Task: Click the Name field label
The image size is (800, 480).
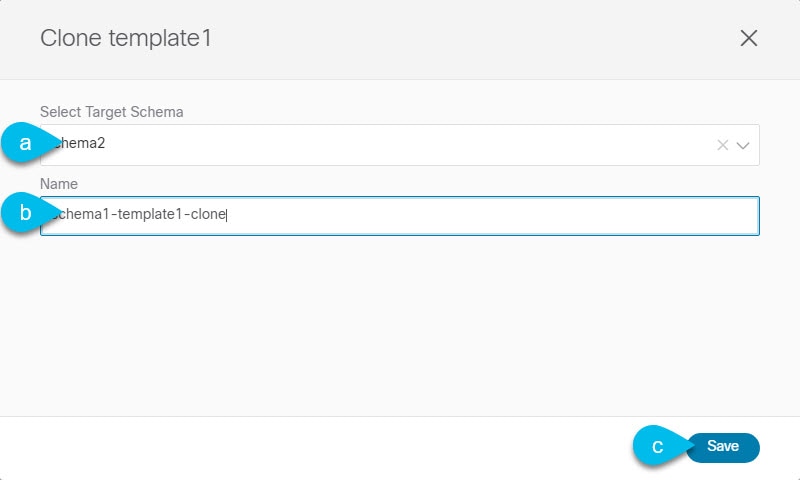Action: tap(59, 184)
